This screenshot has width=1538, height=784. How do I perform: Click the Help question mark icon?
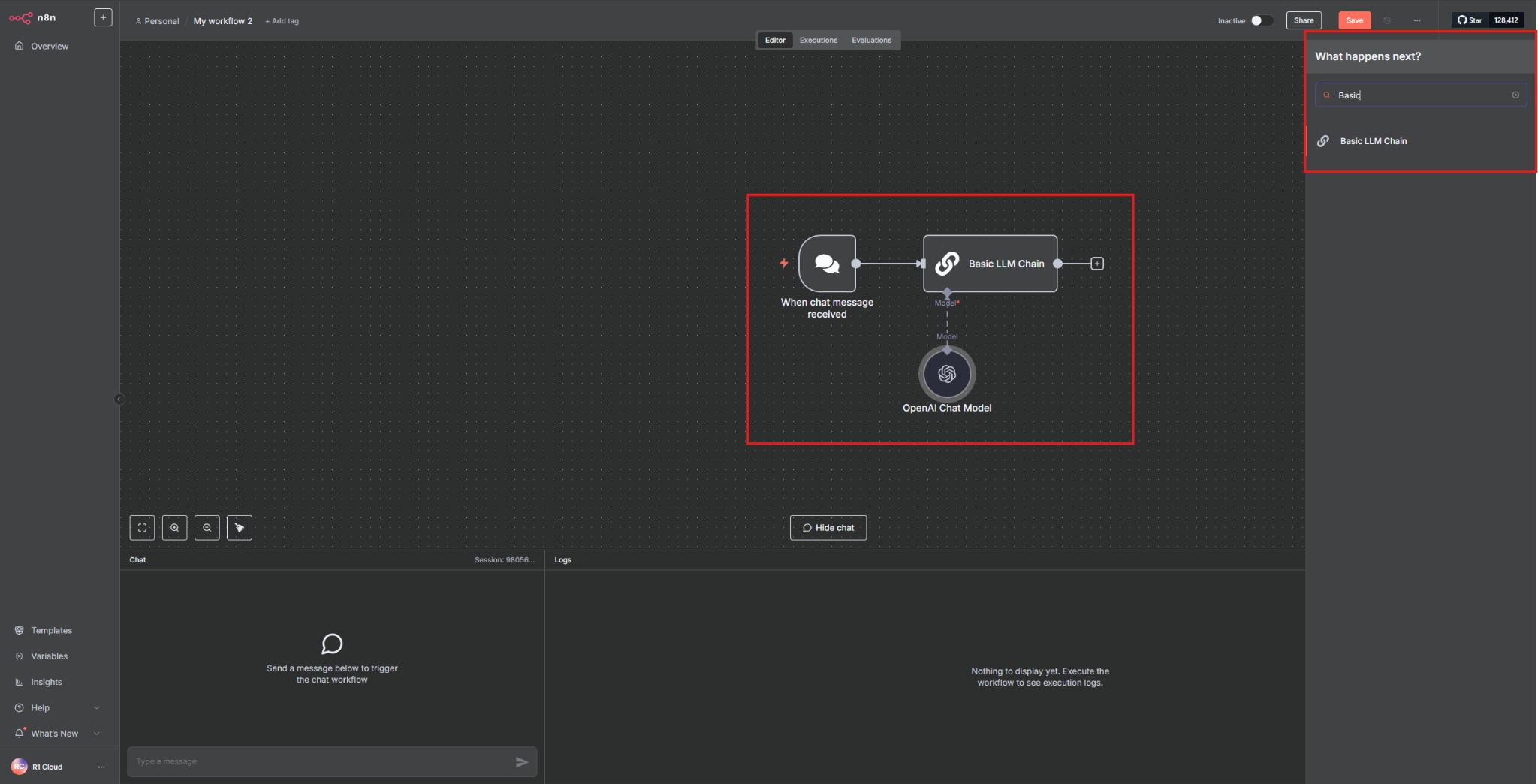click(x=19, y=708)
